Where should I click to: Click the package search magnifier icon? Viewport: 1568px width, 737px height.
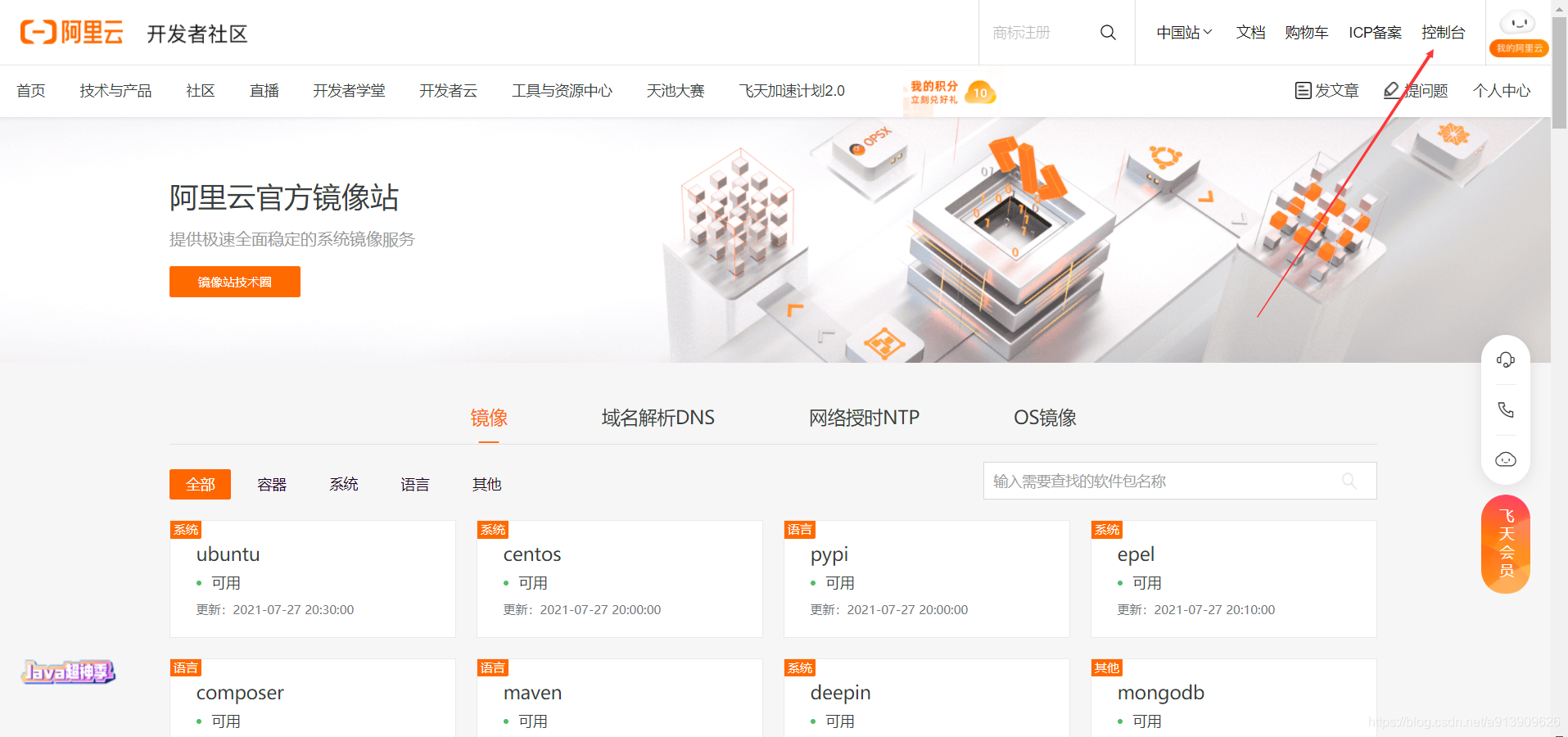(1349, 482)
